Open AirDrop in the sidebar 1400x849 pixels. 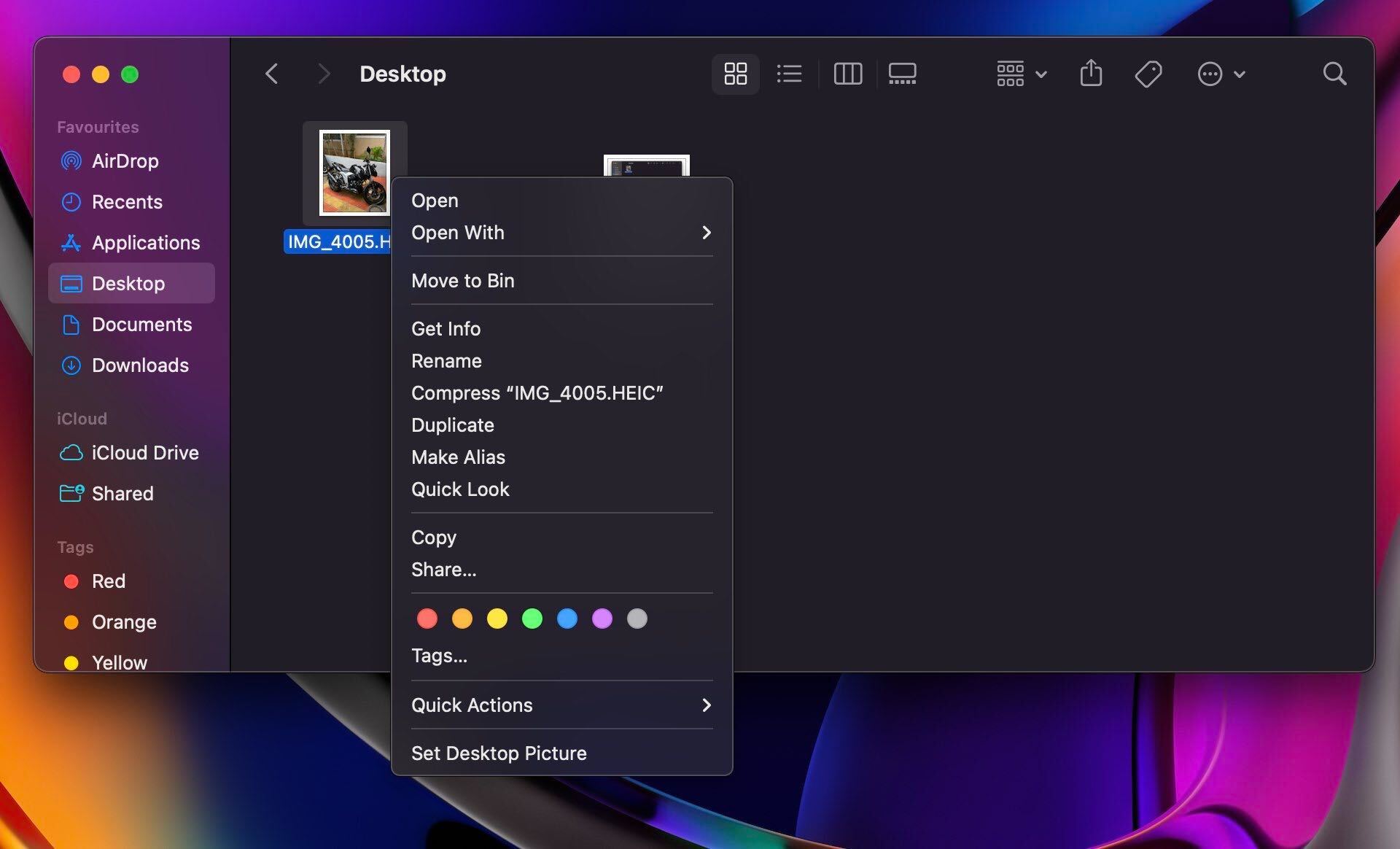click(x=131, y=160)
